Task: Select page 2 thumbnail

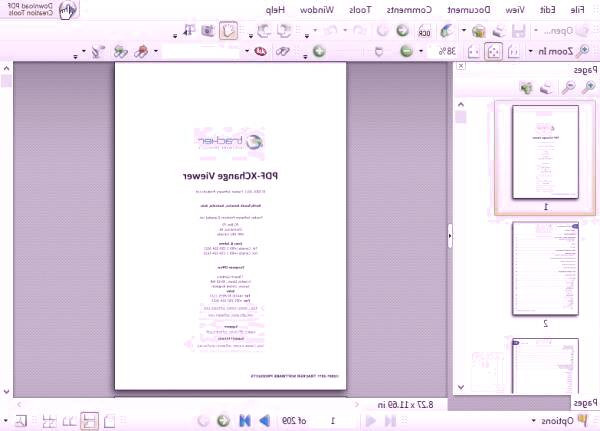Action: 545,269
